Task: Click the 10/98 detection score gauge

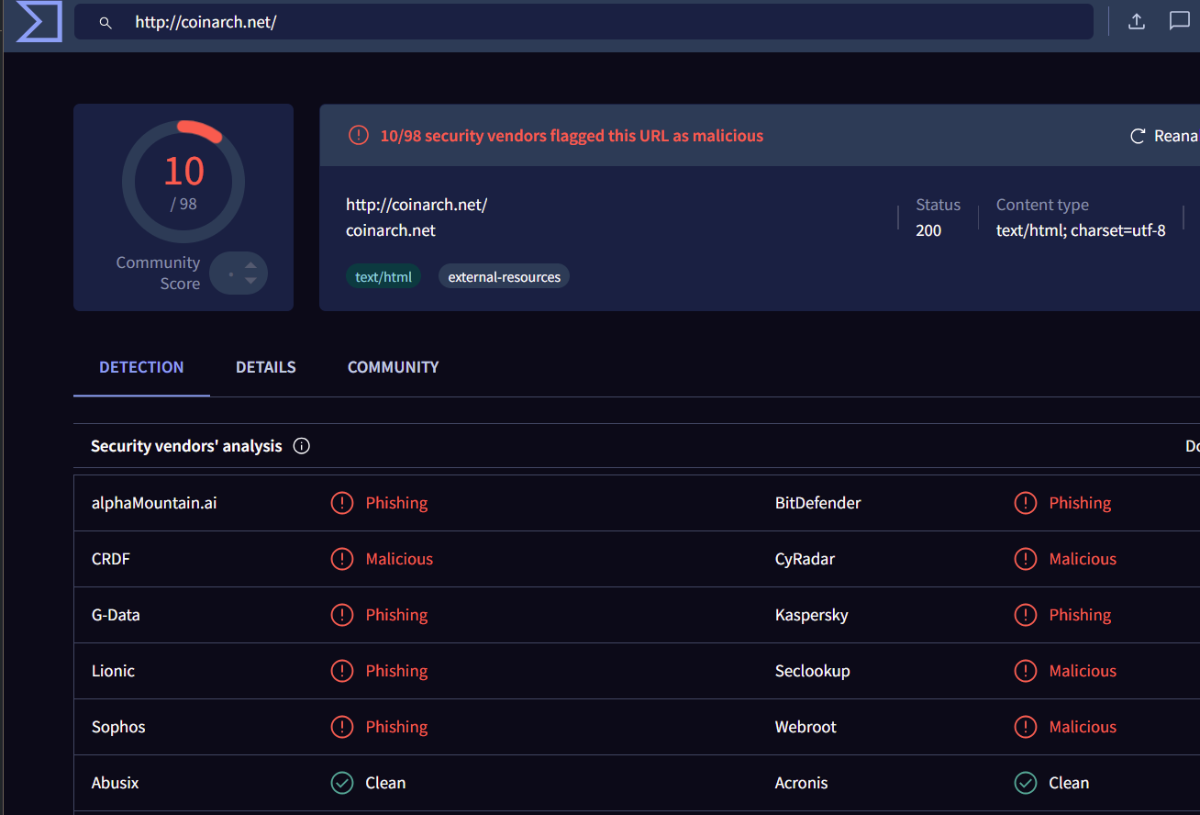Action: (x=183, y=181)
